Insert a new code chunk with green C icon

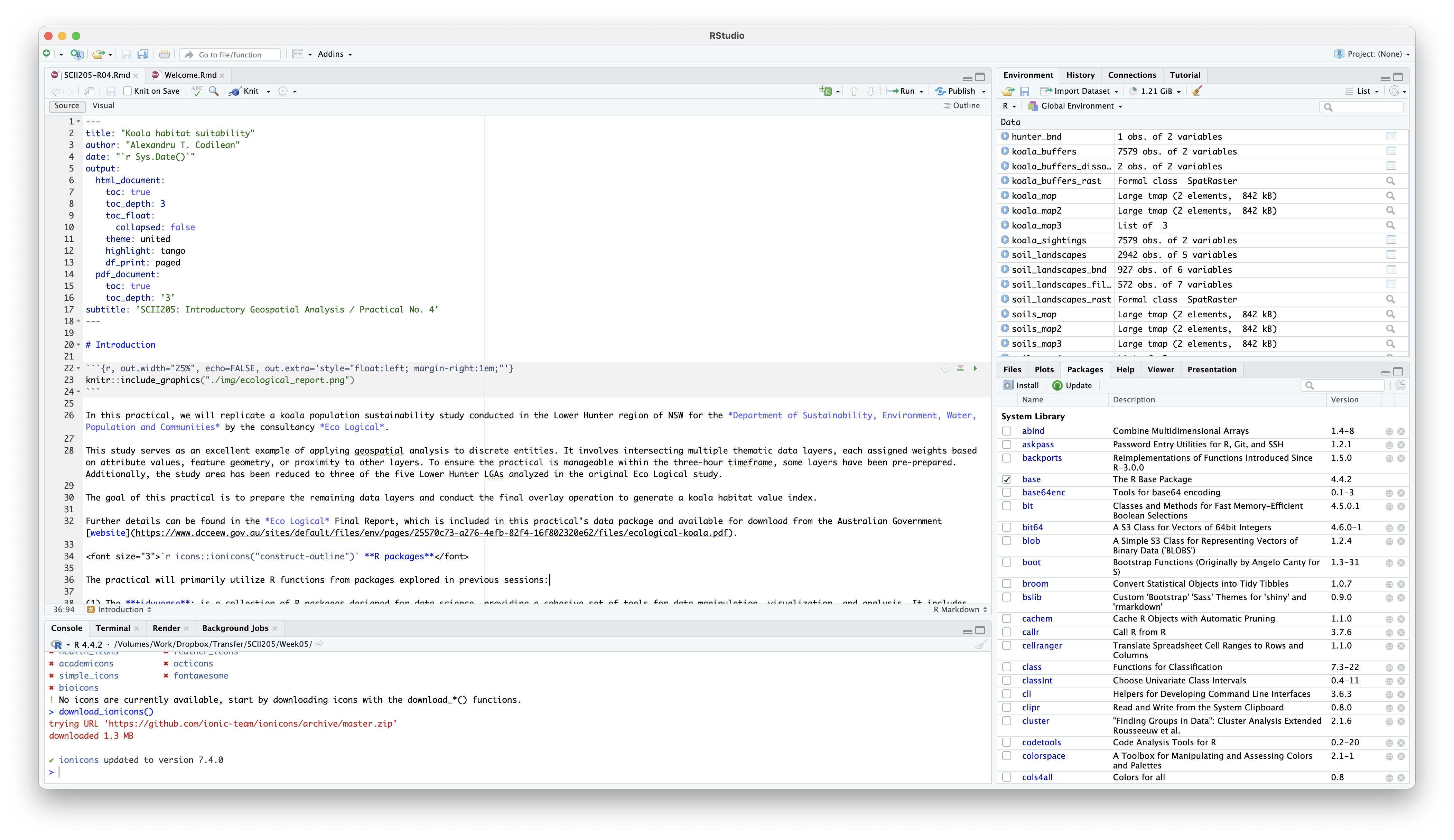[825, 91]
